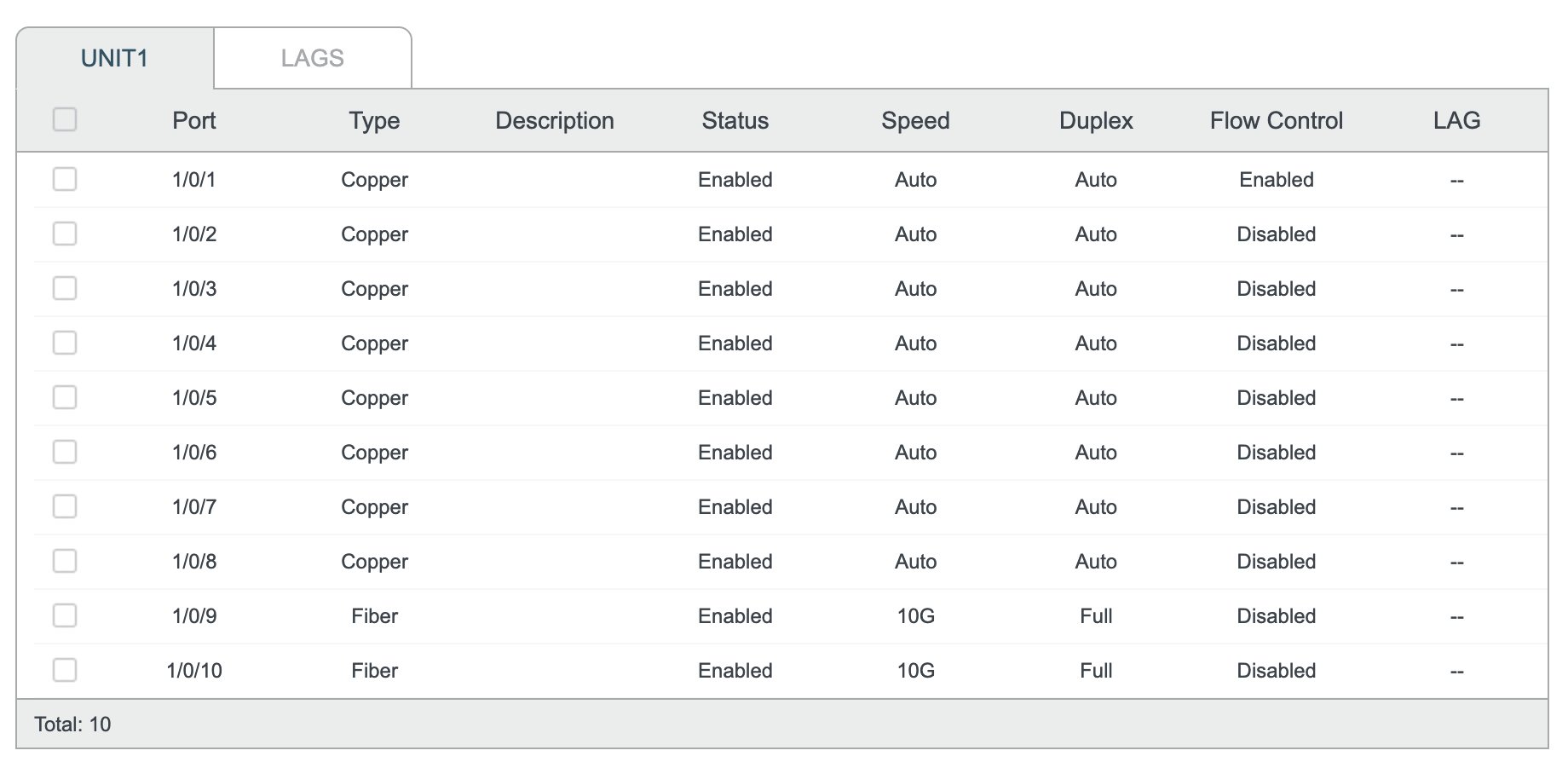Image resolution: width=1568 pixels, height=762 pixels.
Task: Tick the checkbox next to port 1/0/3
Action: coord(65,288)
